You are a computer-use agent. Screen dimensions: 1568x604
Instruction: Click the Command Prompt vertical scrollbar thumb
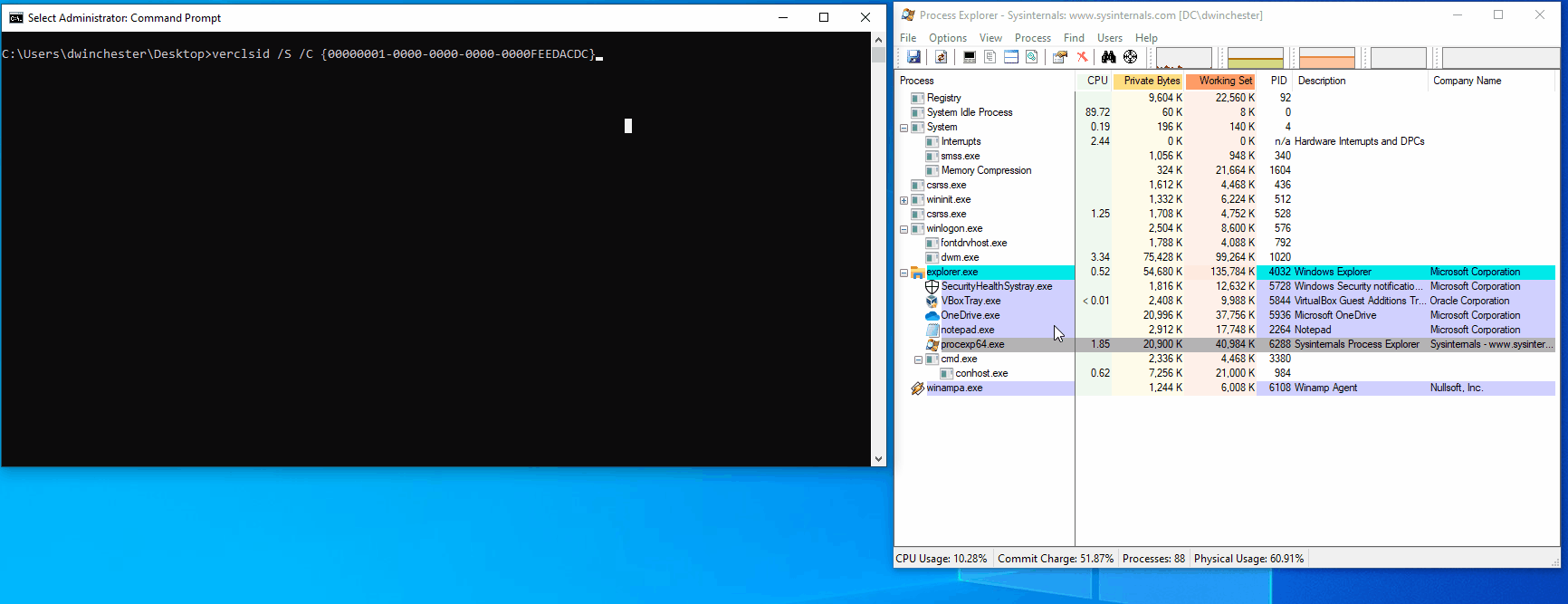[x=878, y=55]
